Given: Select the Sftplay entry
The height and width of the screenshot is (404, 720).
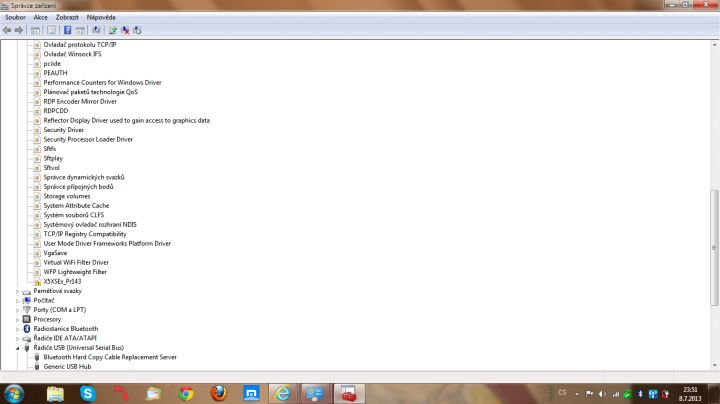Looking at the screenshot, I should 53,158.
